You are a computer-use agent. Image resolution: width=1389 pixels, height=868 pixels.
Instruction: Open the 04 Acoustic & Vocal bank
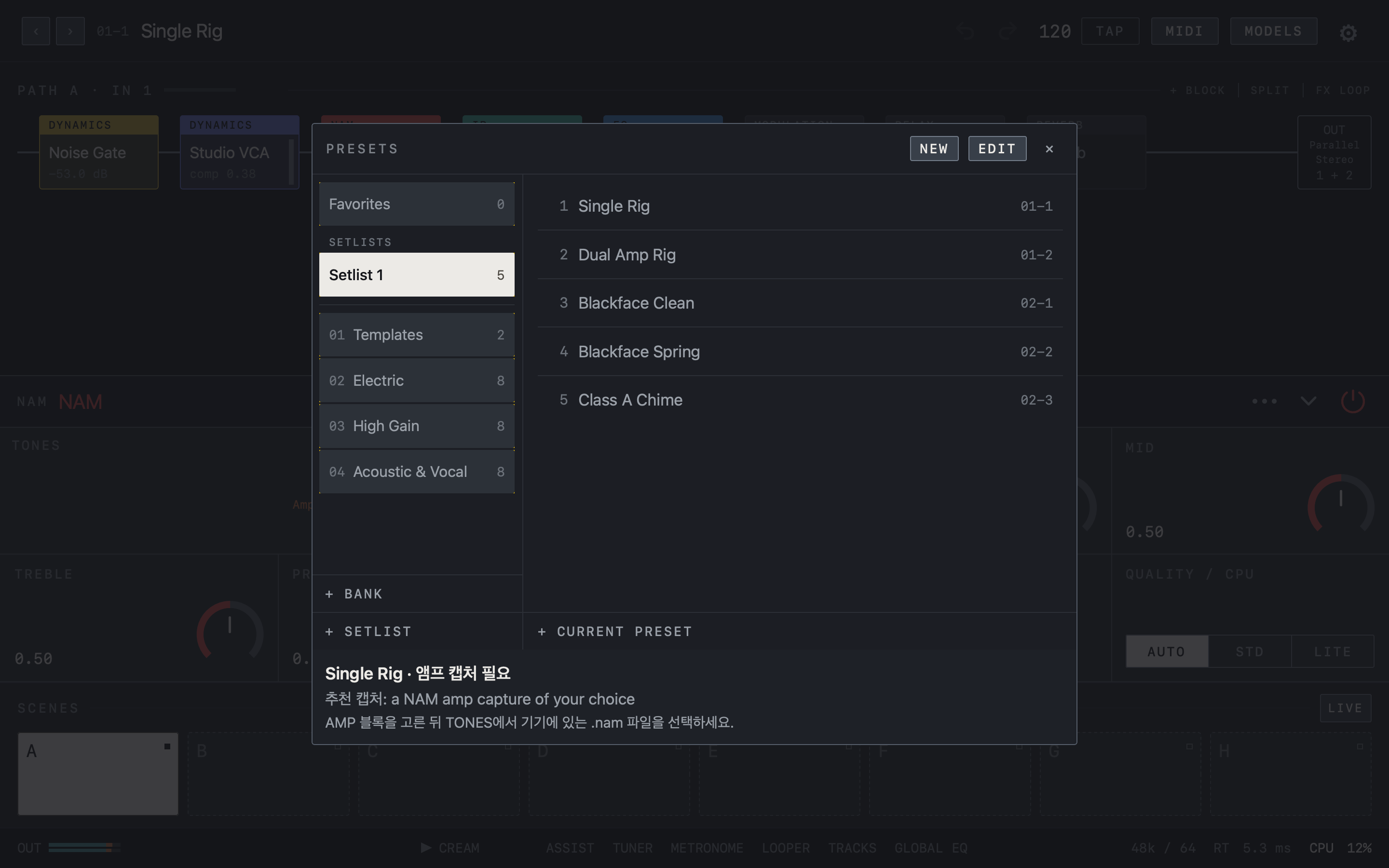pyautogui.click(x=417, y=472)
